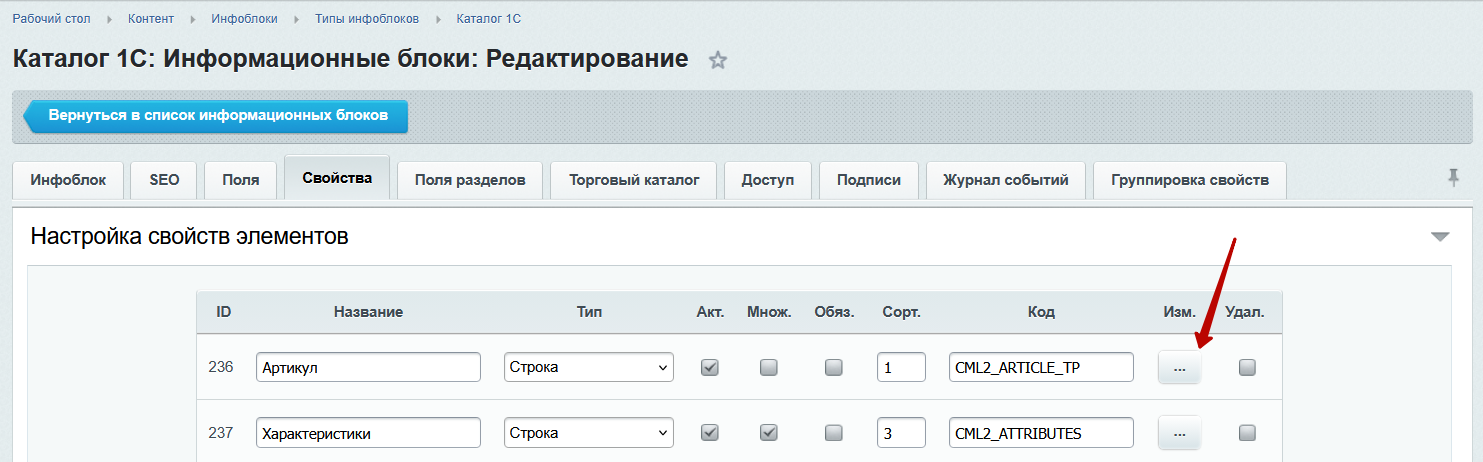Focus sort field with value 3
Image resolution: width=1483 pixels, height=462 pixels.
(x=901, y=433)
